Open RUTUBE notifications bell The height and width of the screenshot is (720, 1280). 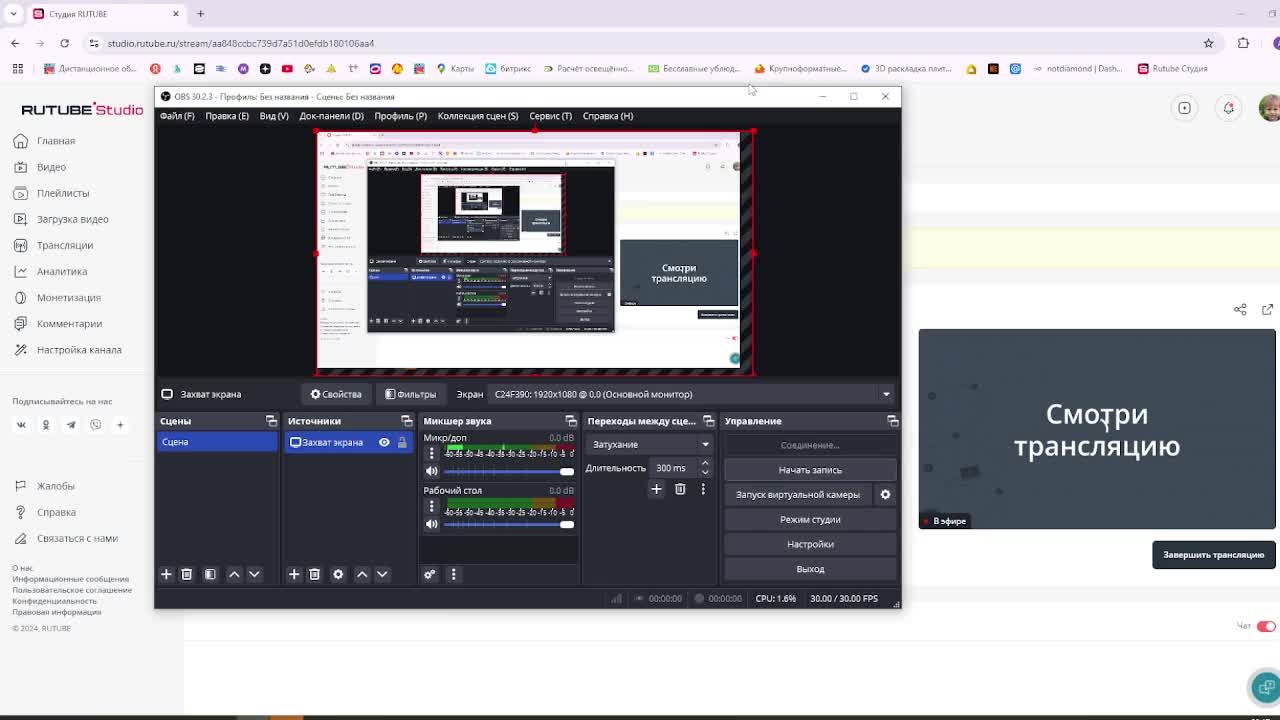tap(1228, 108)
